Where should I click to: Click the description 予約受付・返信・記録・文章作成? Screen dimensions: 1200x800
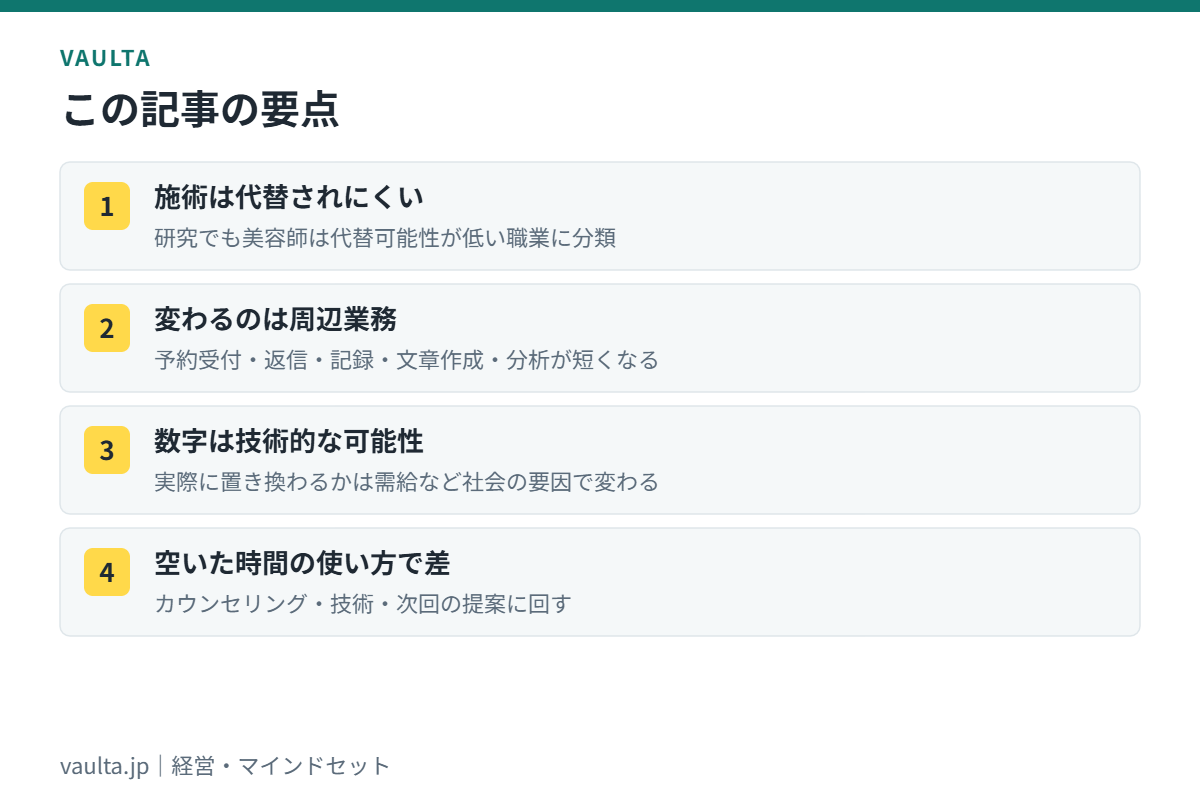pyautogui.click(x=319, y=360)
